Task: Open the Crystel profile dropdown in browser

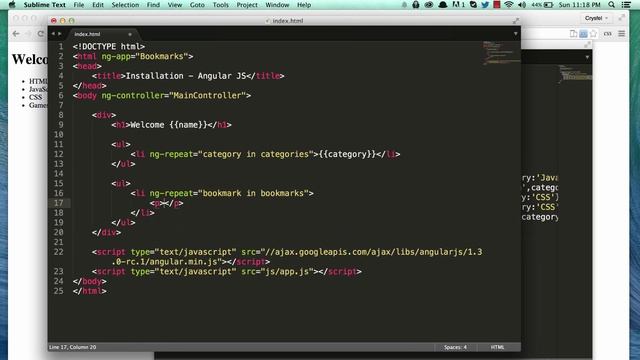Action: (x=596, y=18)
